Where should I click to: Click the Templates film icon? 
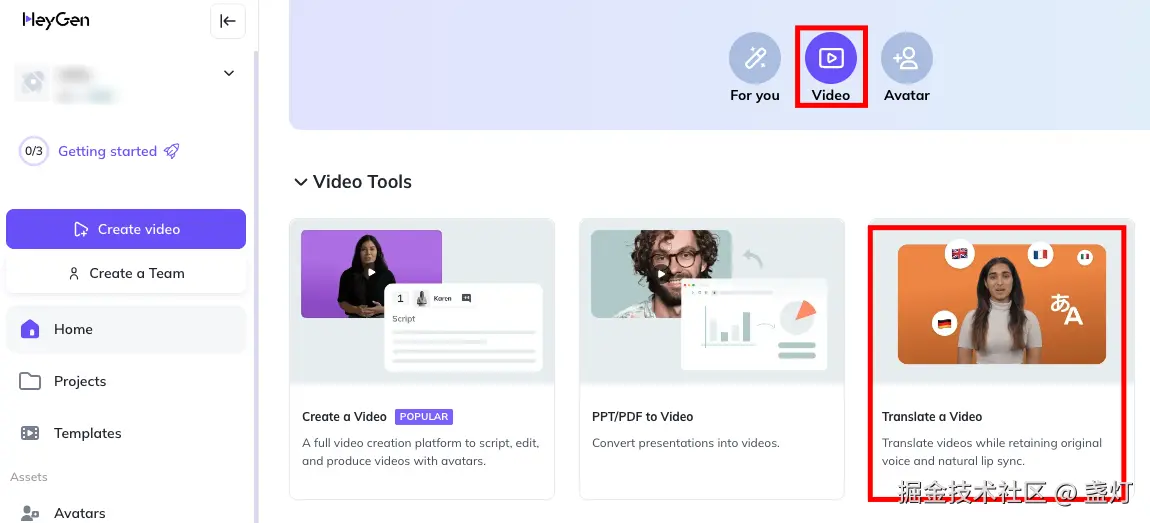30,434
